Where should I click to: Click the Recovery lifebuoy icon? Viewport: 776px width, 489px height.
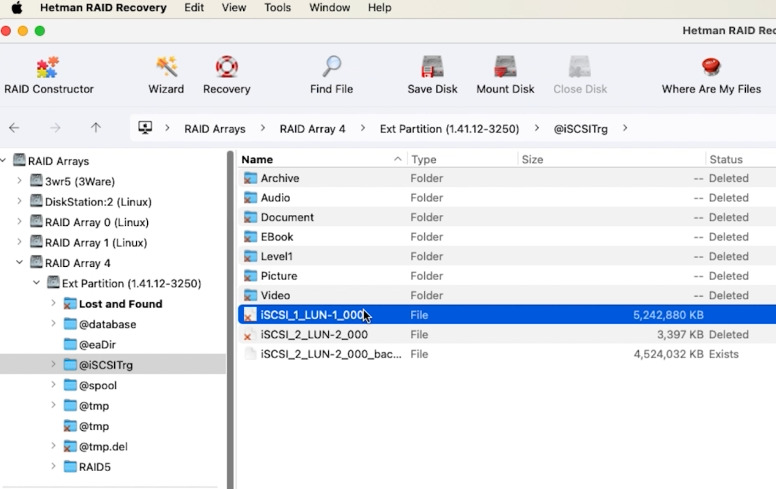pyautogui.click(x=227, y=67)
